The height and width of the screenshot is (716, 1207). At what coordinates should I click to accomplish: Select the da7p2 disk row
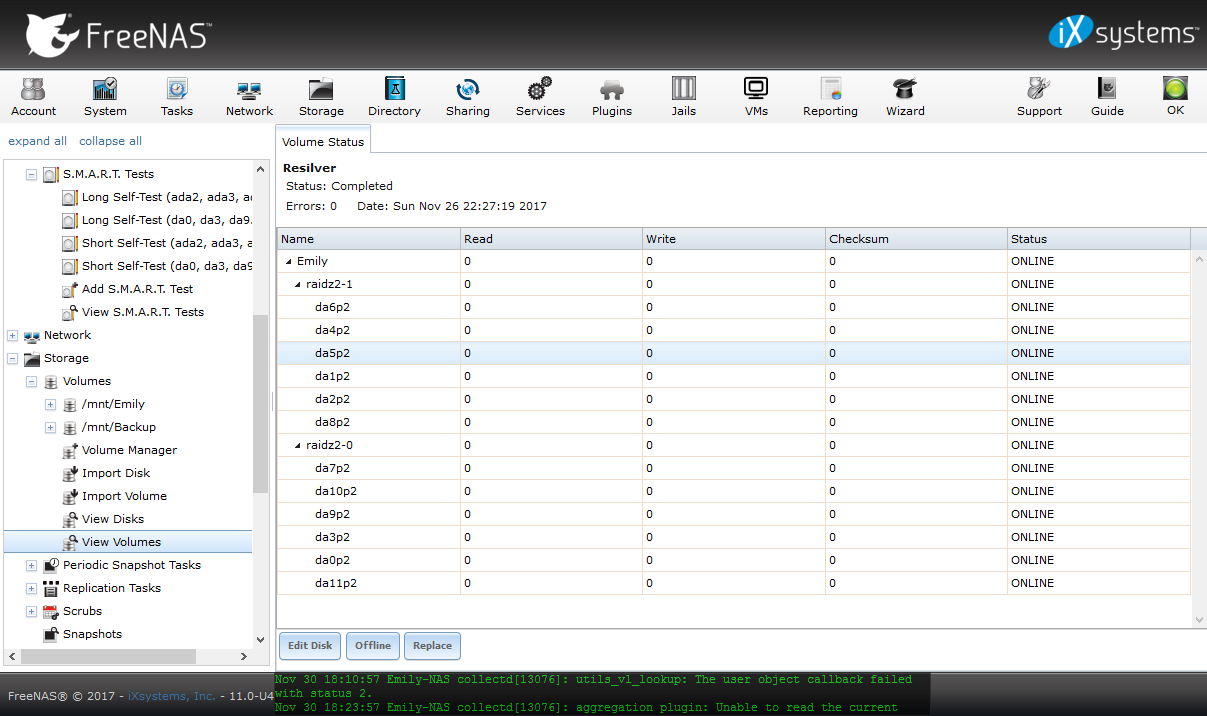[x=332, y=468]
